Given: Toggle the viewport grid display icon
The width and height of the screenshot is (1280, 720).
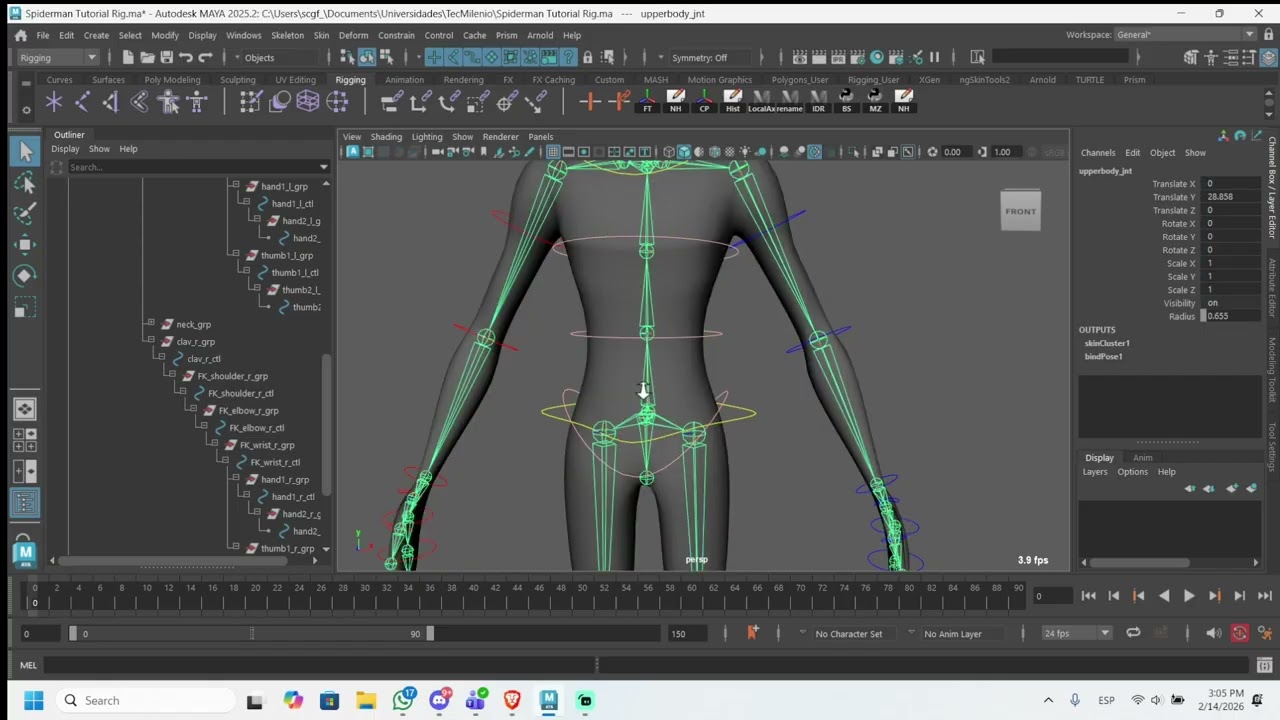Looking at the screenshot, I should (x=552, y=152).
